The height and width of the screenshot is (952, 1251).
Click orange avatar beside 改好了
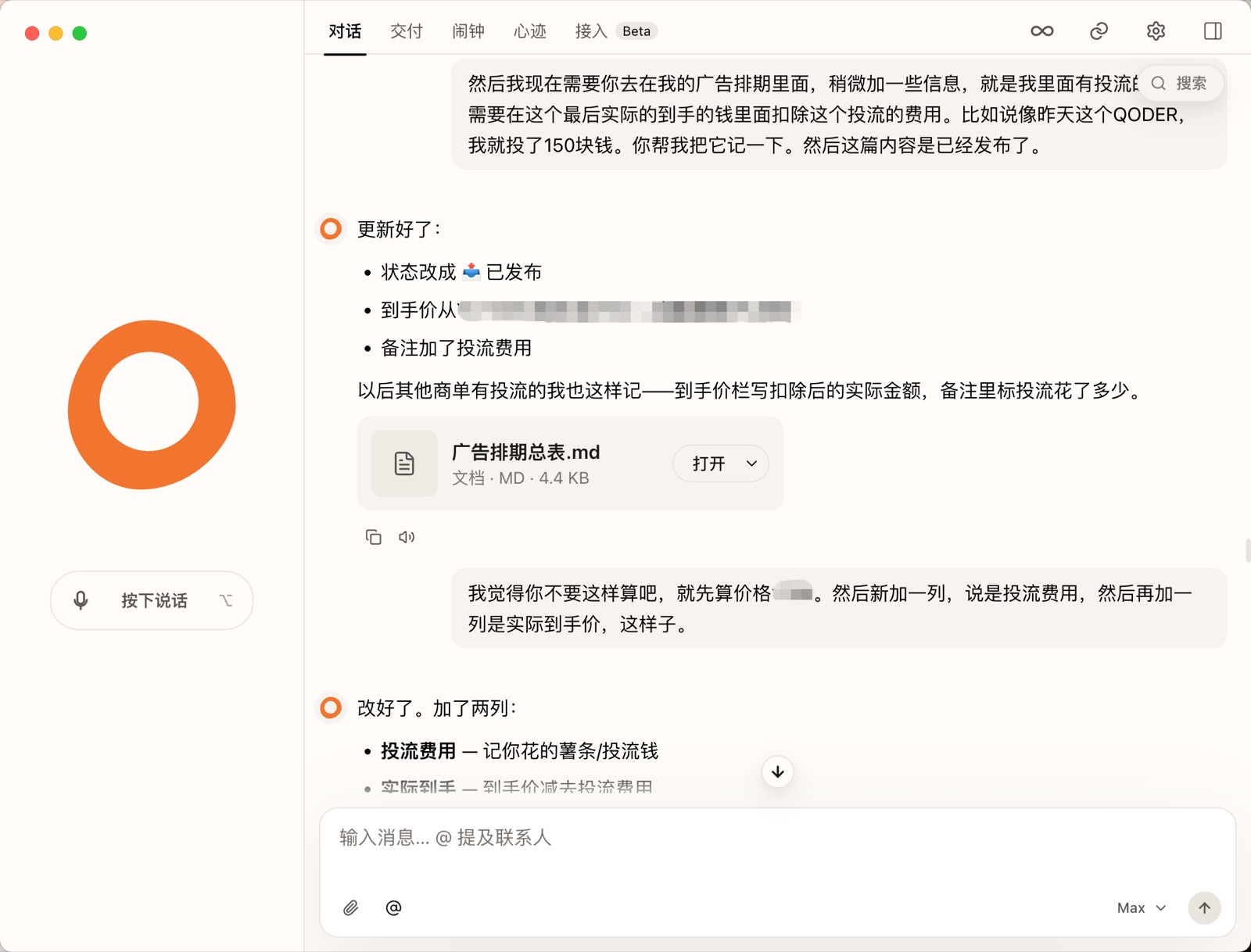331,708
